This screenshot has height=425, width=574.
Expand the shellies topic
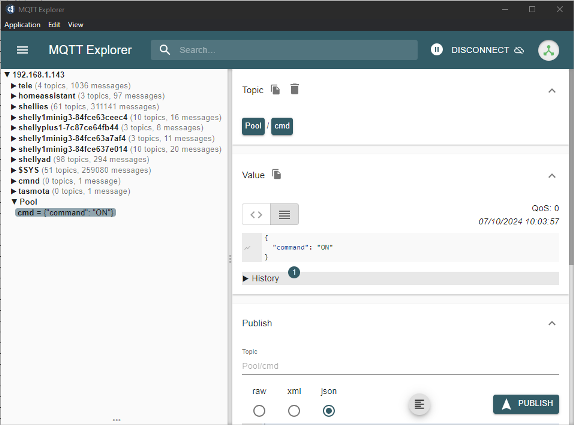[14, 107]
